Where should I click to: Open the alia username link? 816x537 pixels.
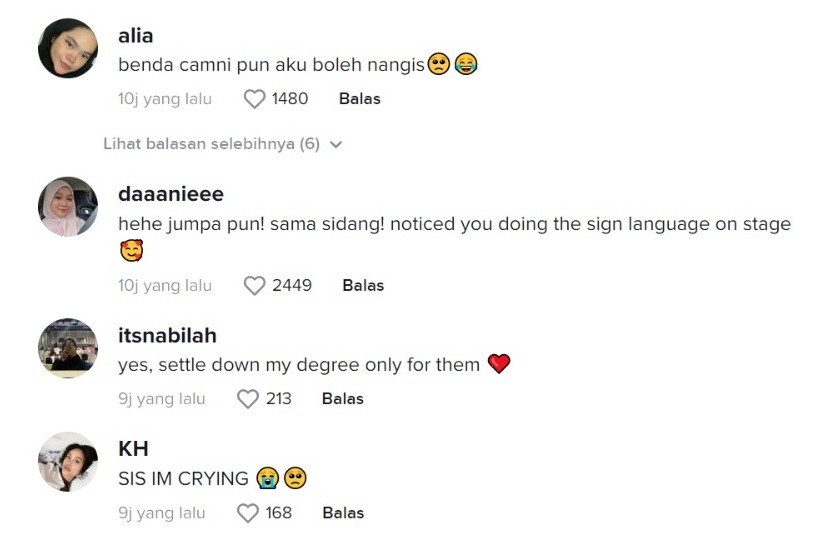point(136,36)
